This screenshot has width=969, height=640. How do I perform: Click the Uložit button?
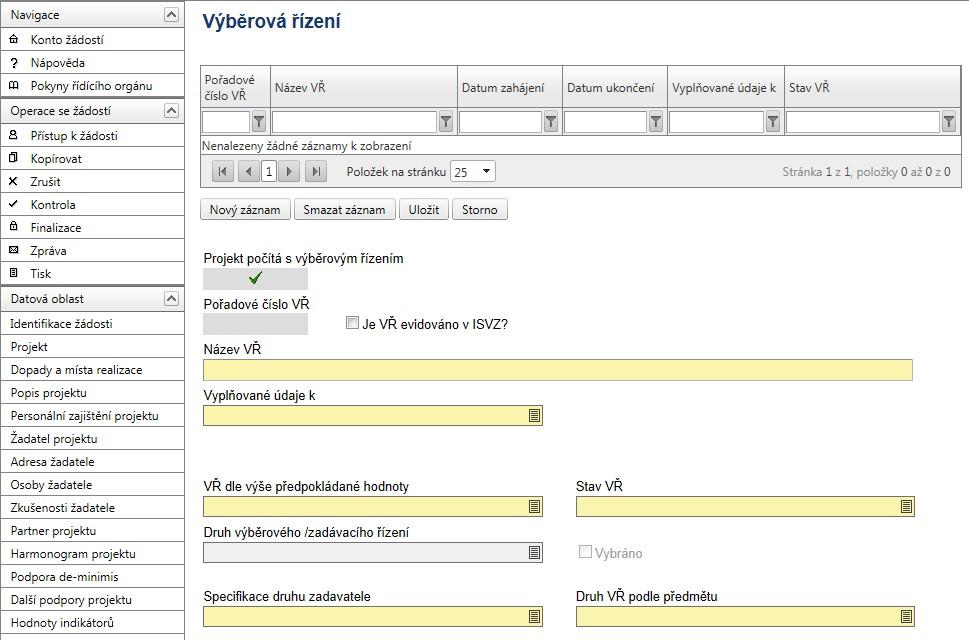pos(424,209)
